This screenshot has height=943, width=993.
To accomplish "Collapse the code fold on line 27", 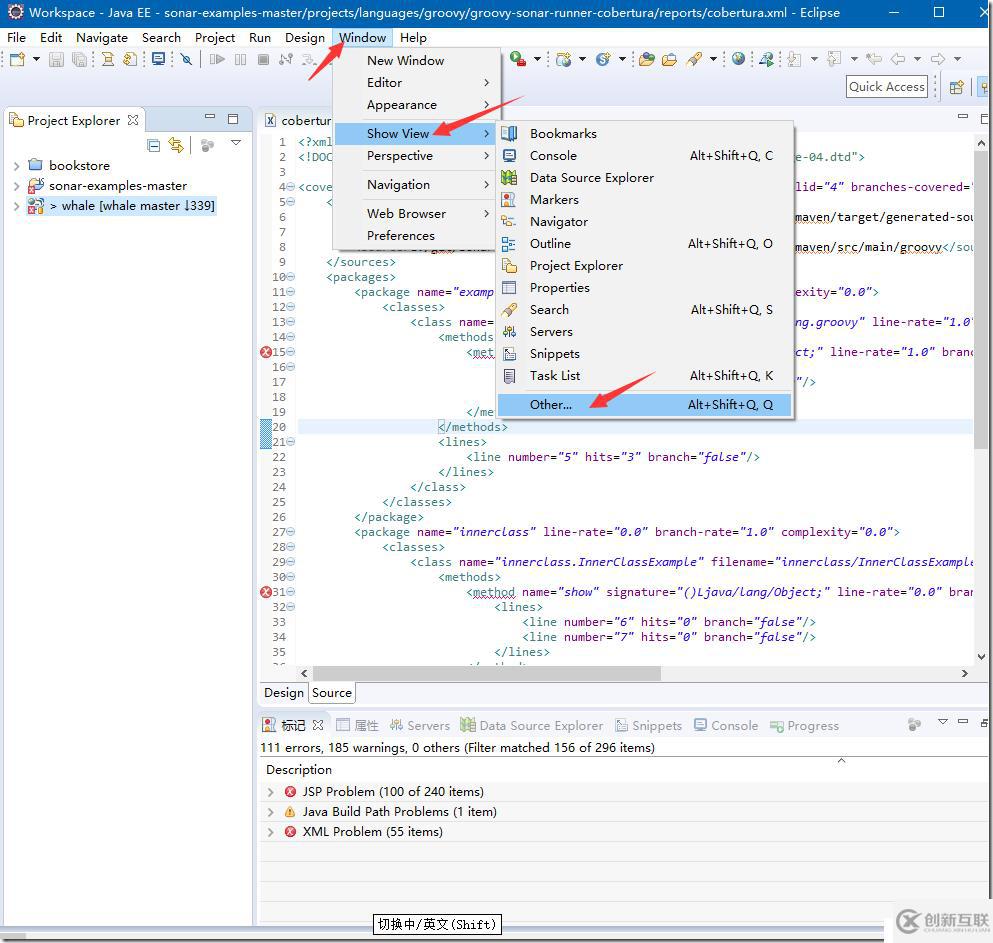I will point(291,532).
